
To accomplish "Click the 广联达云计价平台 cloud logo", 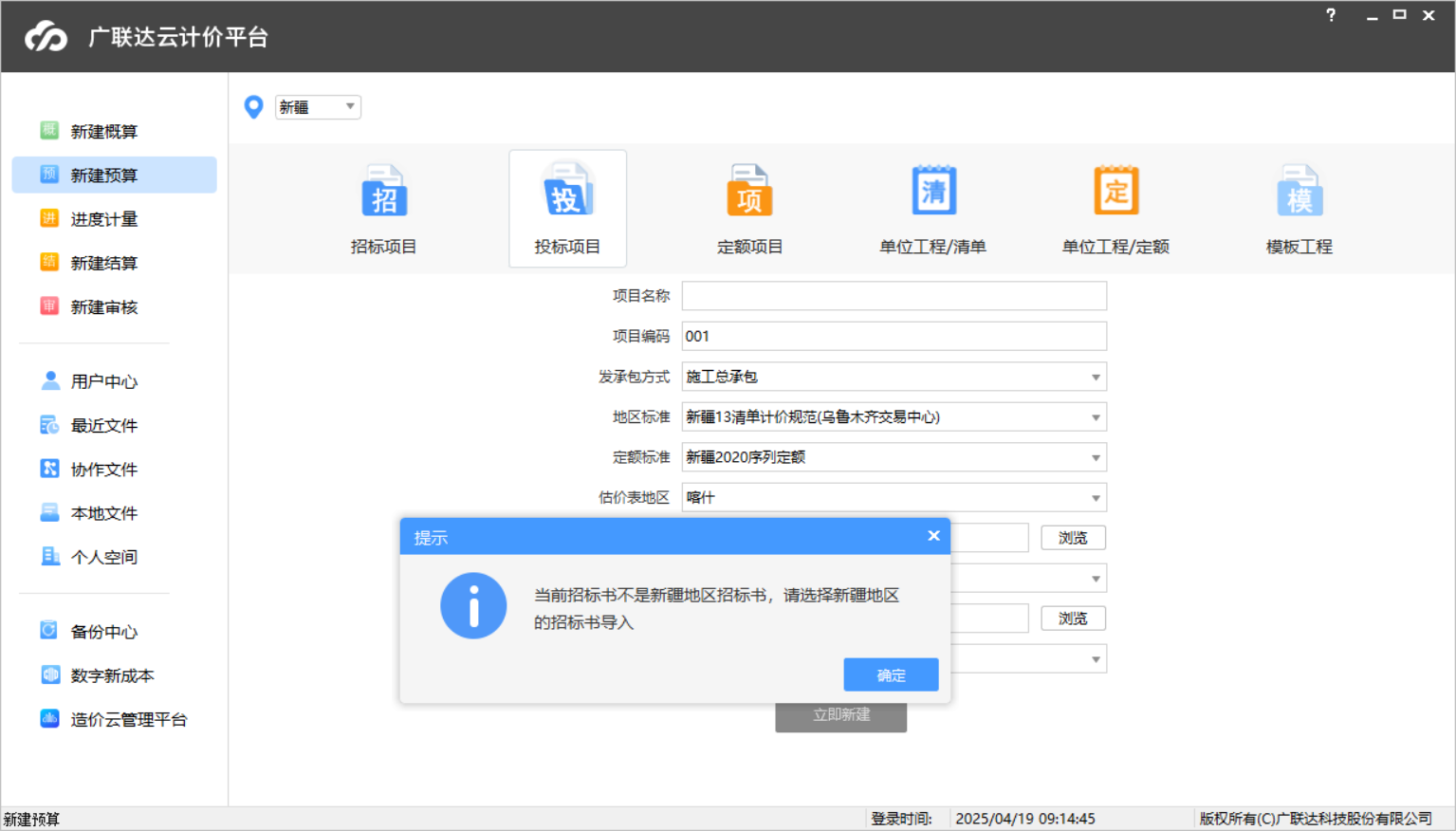I will (x=46, y=37).
